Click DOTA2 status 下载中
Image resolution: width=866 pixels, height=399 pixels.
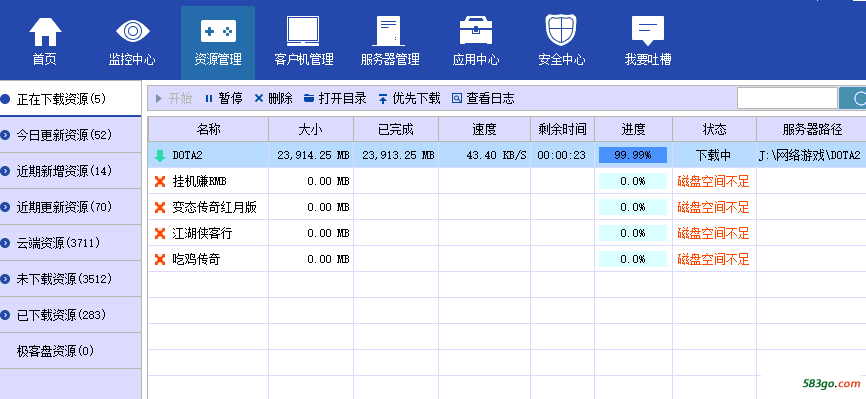(x=713, y=155)
